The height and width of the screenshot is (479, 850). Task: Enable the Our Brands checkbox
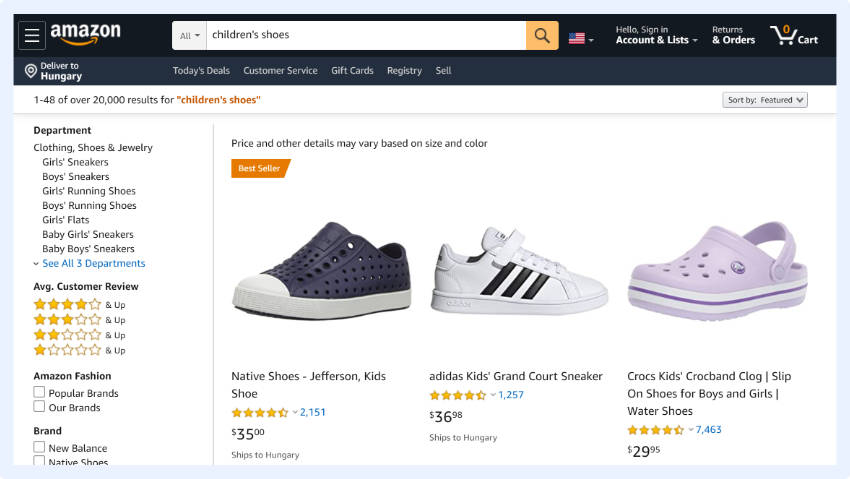[x=40, y=407]
